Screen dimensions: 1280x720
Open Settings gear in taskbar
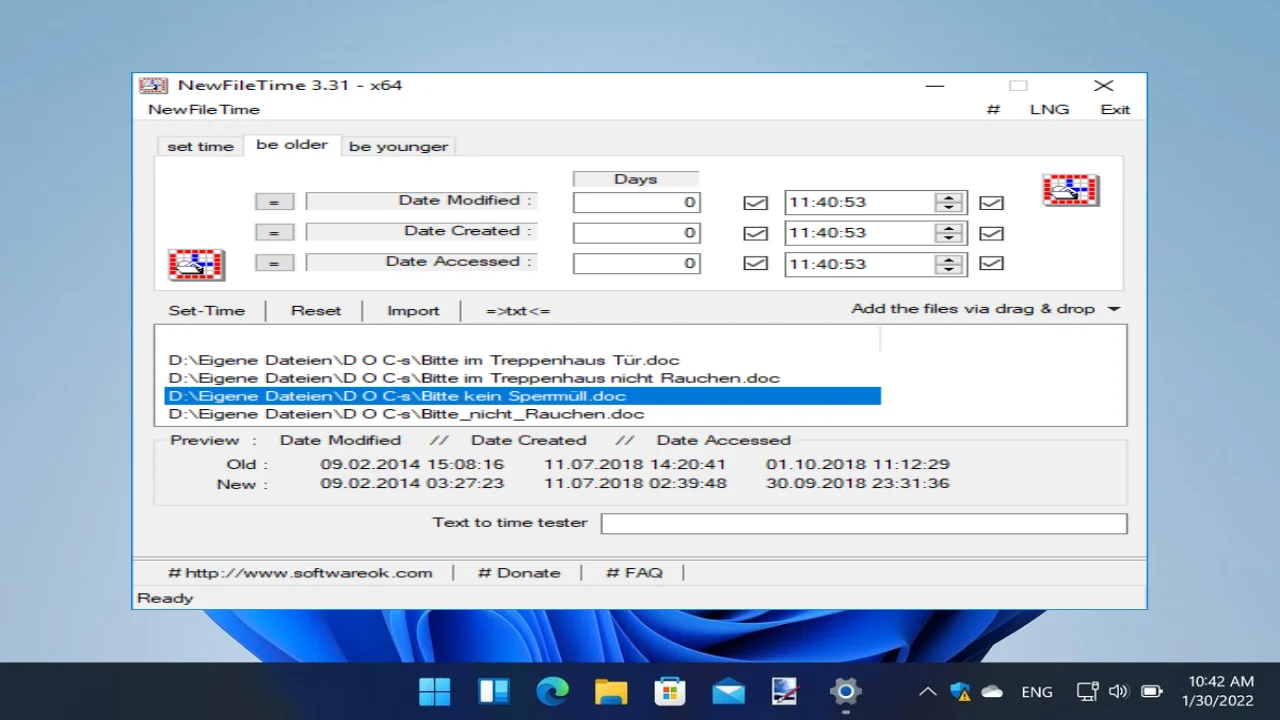pos(845,691)
